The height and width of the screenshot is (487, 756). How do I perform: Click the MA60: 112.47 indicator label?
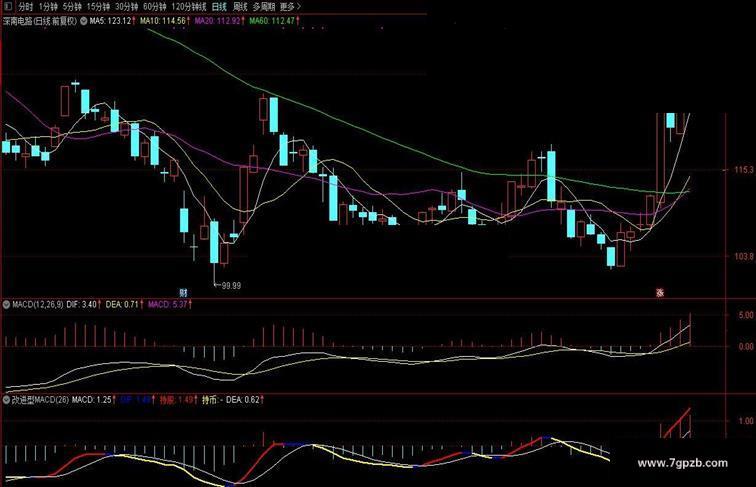[x=272, y=21]
